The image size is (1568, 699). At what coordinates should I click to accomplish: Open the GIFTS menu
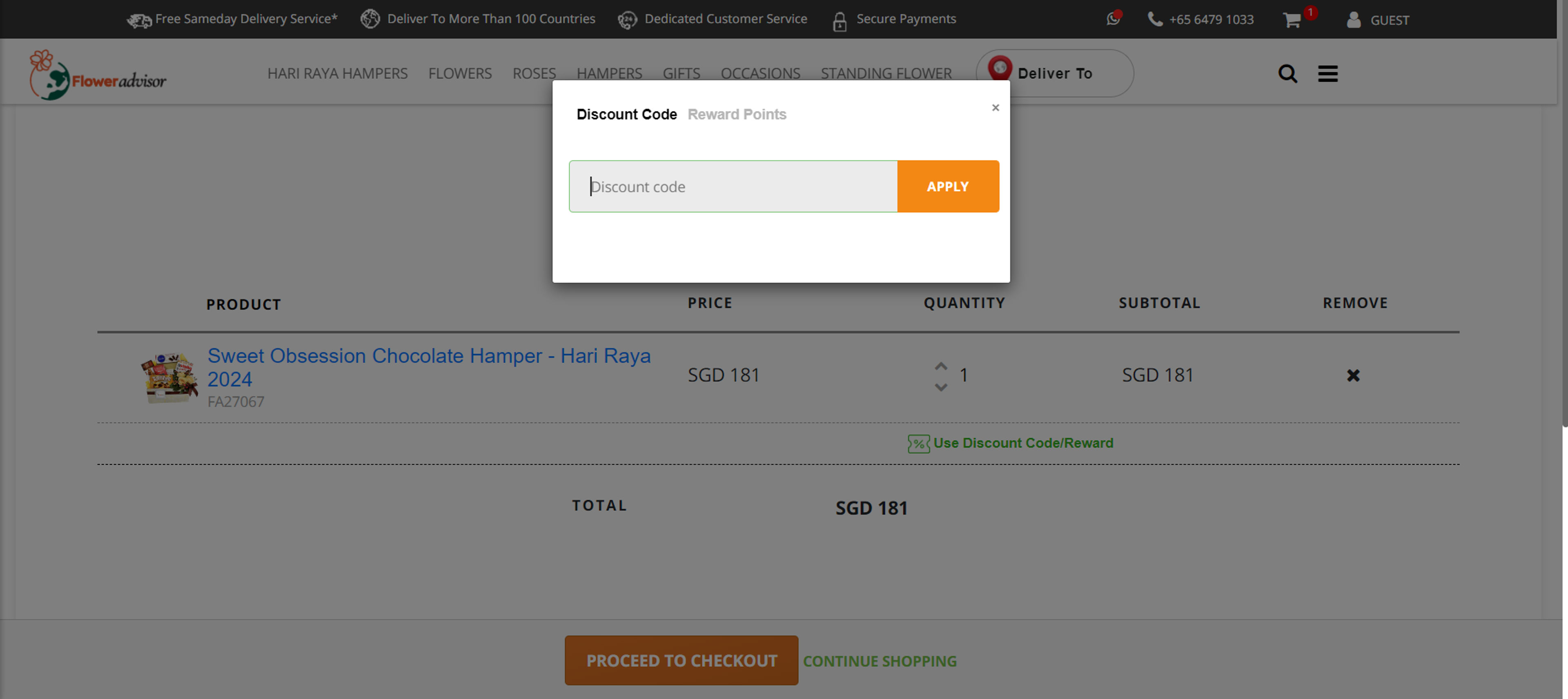click(681, 73)
